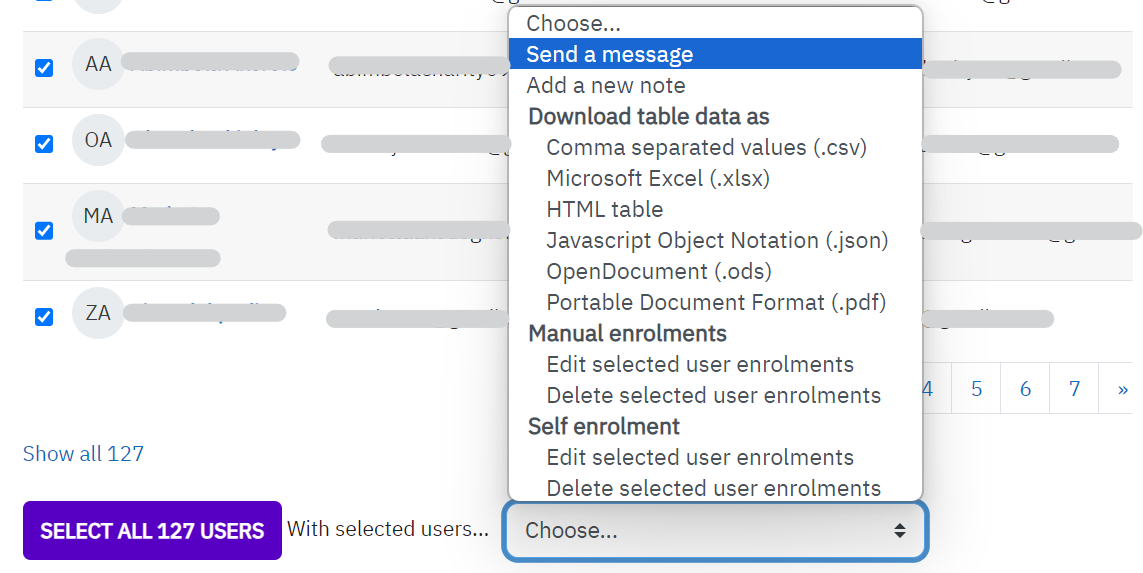The width and height of the screenshot is (1143, 573).
Task: Click the AA user avatar icon
Action: coord(98,64)
